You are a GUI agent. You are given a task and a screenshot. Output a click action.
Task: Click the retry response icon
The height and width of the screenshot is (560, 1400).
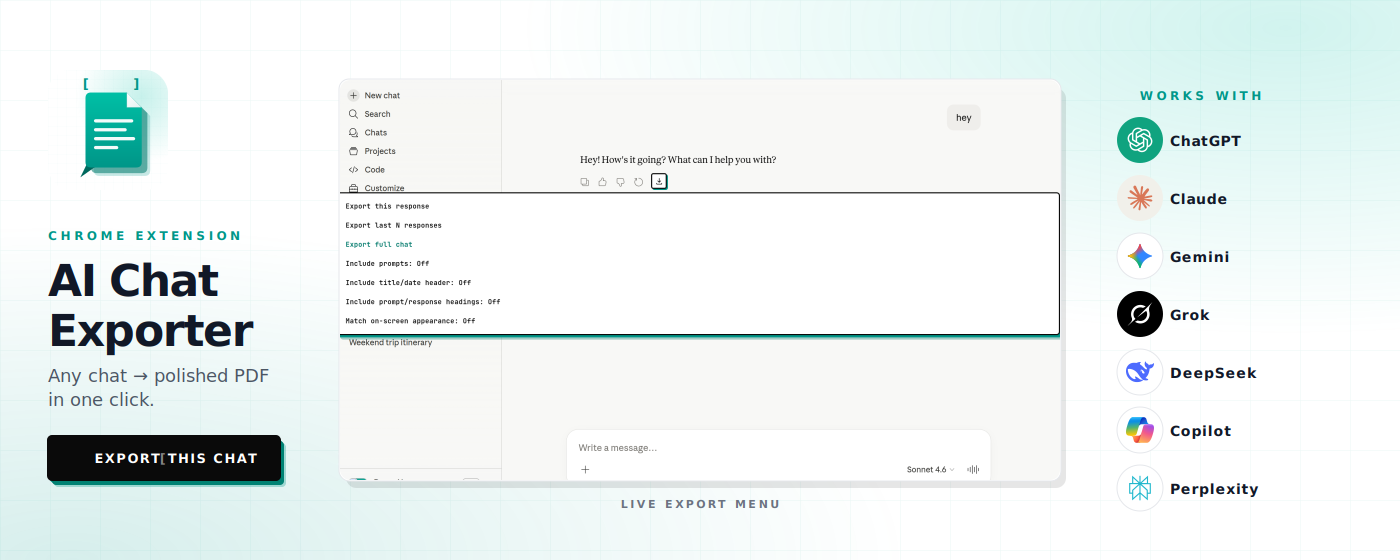639,182
